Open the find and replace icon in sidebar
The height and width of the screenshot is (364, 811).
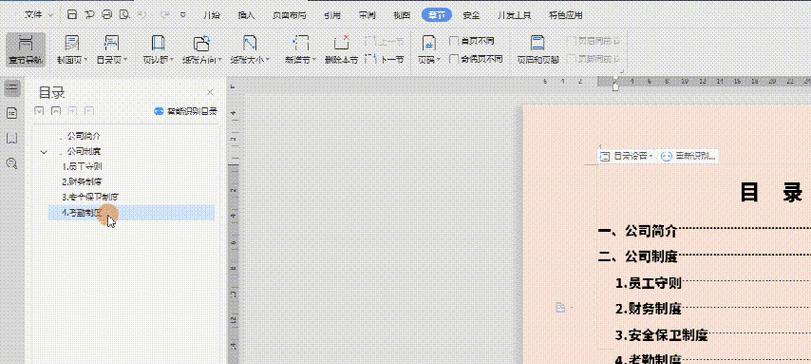pyautogui.click(x=12, y=164)
